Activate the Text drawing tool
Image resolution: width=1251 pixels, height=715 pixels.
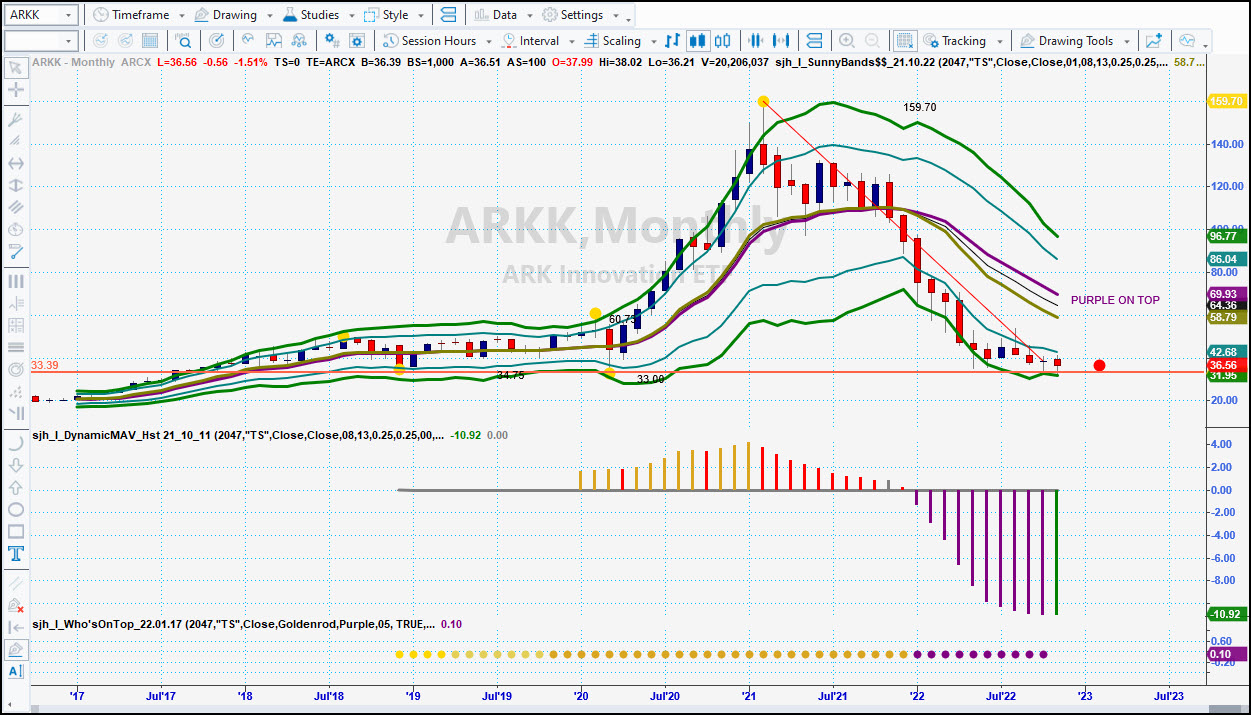click(16, 553)
